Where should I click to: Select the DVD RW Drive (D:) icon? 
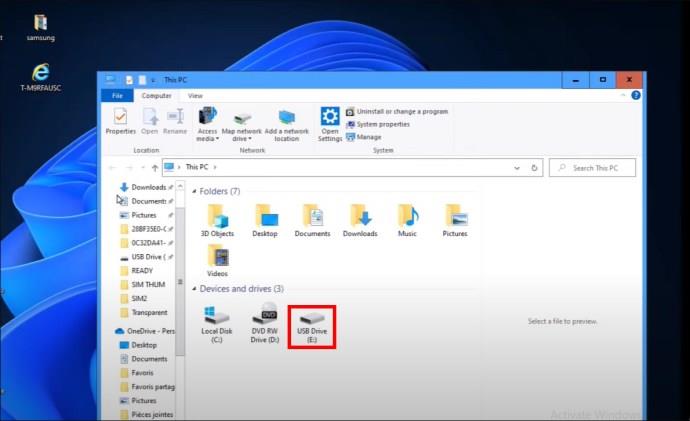click(265, 323)
